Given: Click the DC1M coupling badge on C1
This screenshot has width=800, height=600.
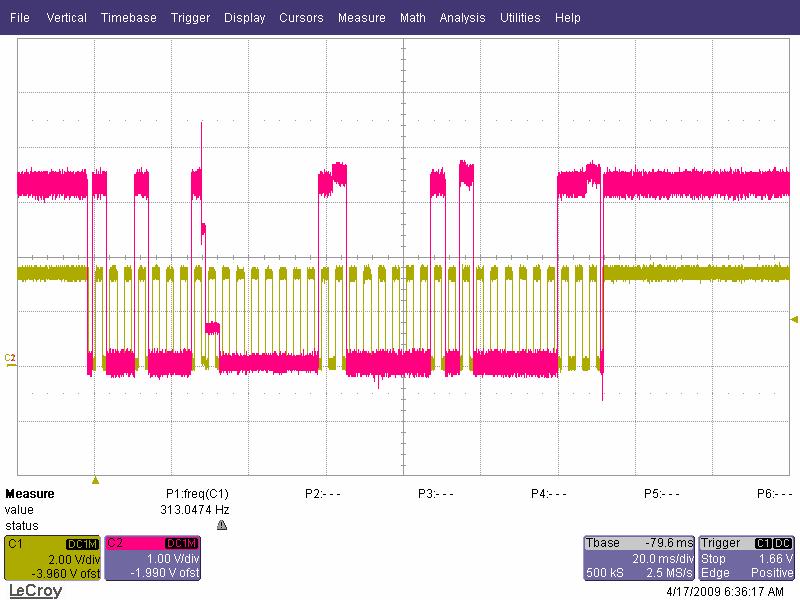Looking at the screenshot, I should 82,544.
